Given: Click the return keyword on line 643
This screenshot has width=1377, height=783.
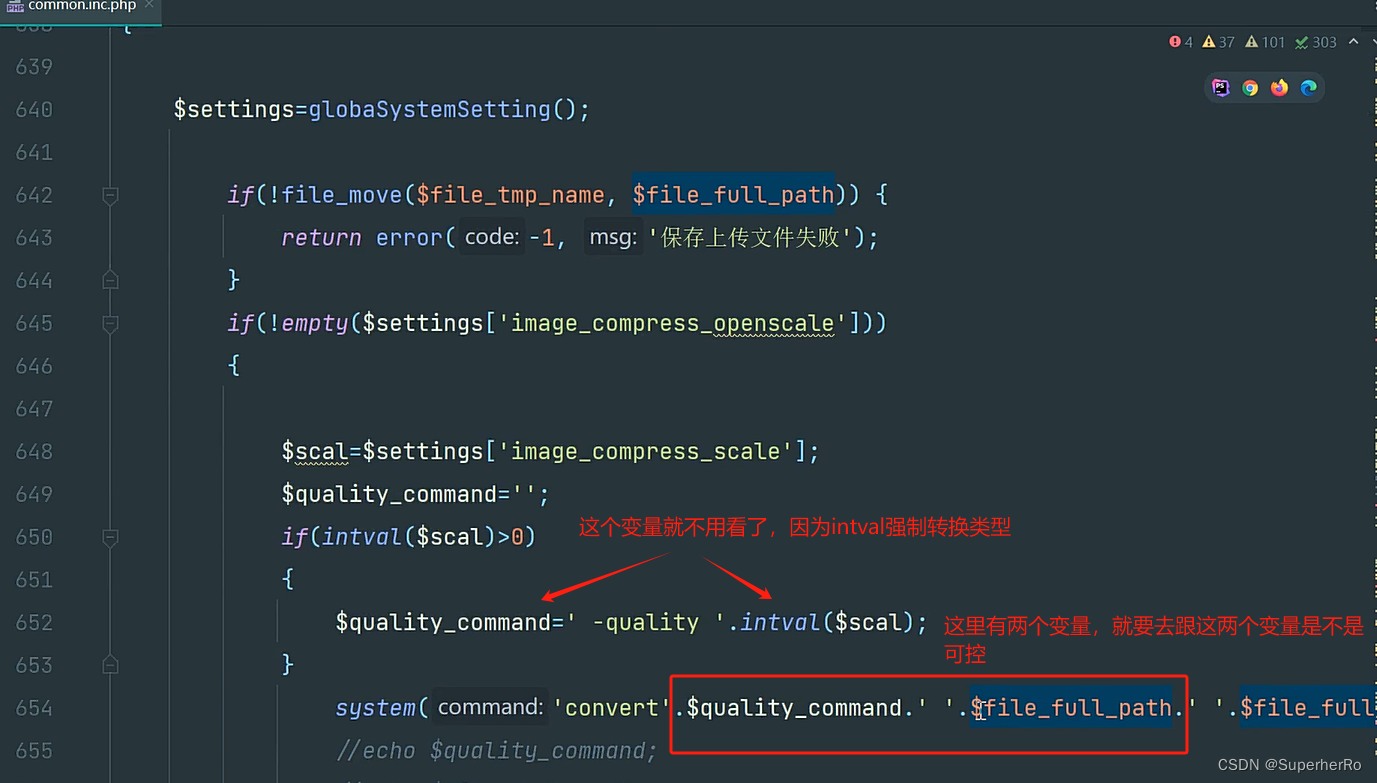Looking at the screenshot, I should [321, 238].
